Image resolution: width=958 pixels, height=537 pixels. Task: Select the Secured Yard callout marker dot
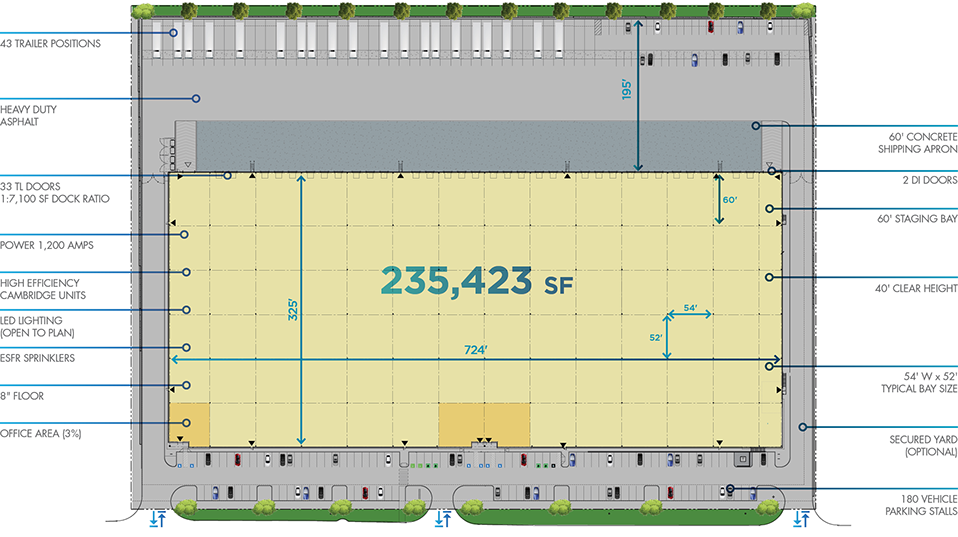pyautogui.click(x=802, y=428)
